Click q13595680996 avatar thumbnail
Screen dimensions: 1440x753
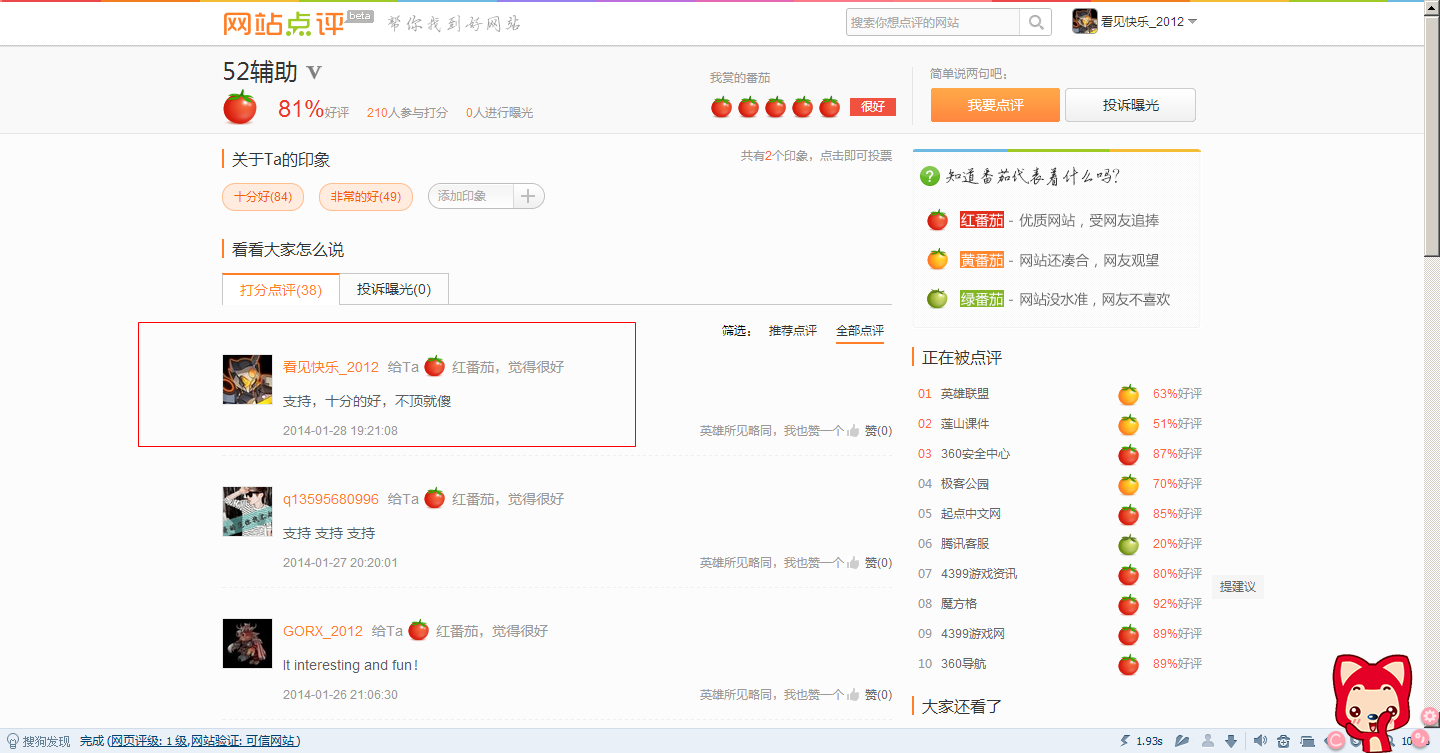point(247,512)
